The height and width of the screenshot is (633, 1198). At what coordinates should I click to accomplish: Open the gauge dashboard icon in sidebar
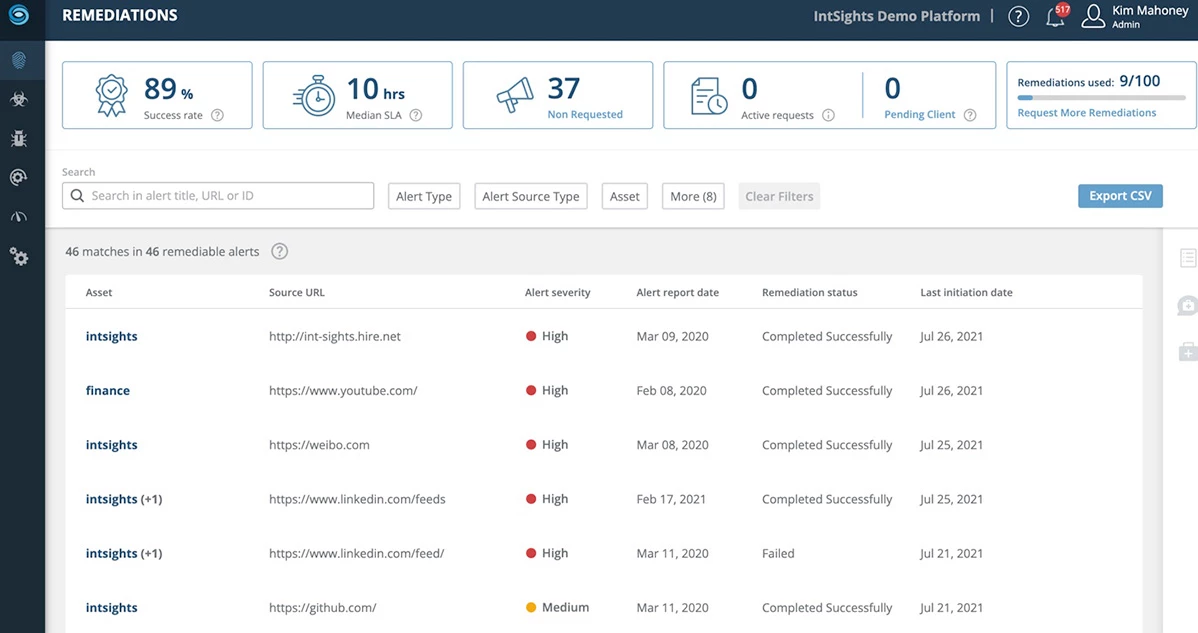tap(19, 217)
